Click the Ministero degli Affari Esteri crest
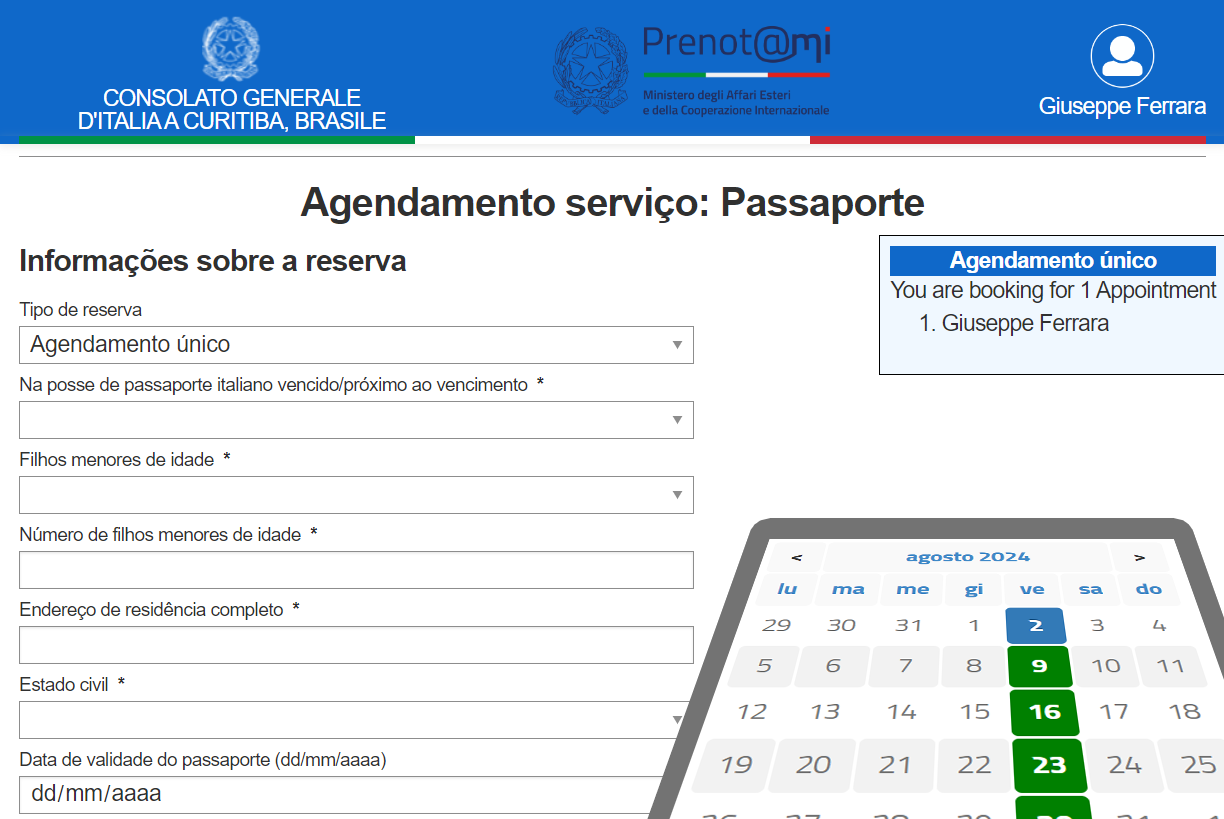This screenshot has width=1224, height=819. 594,70
